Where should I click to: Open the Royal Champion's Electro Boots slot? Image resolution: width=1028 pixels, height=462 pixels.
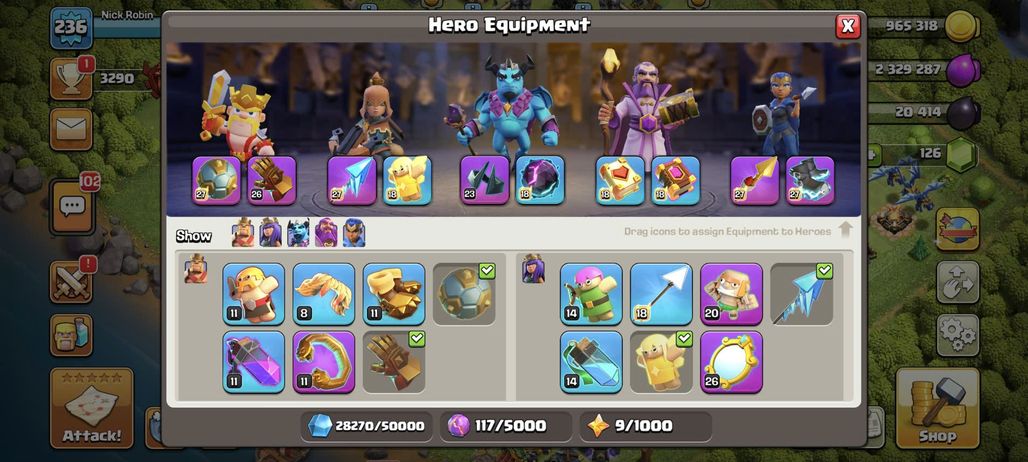810,180
